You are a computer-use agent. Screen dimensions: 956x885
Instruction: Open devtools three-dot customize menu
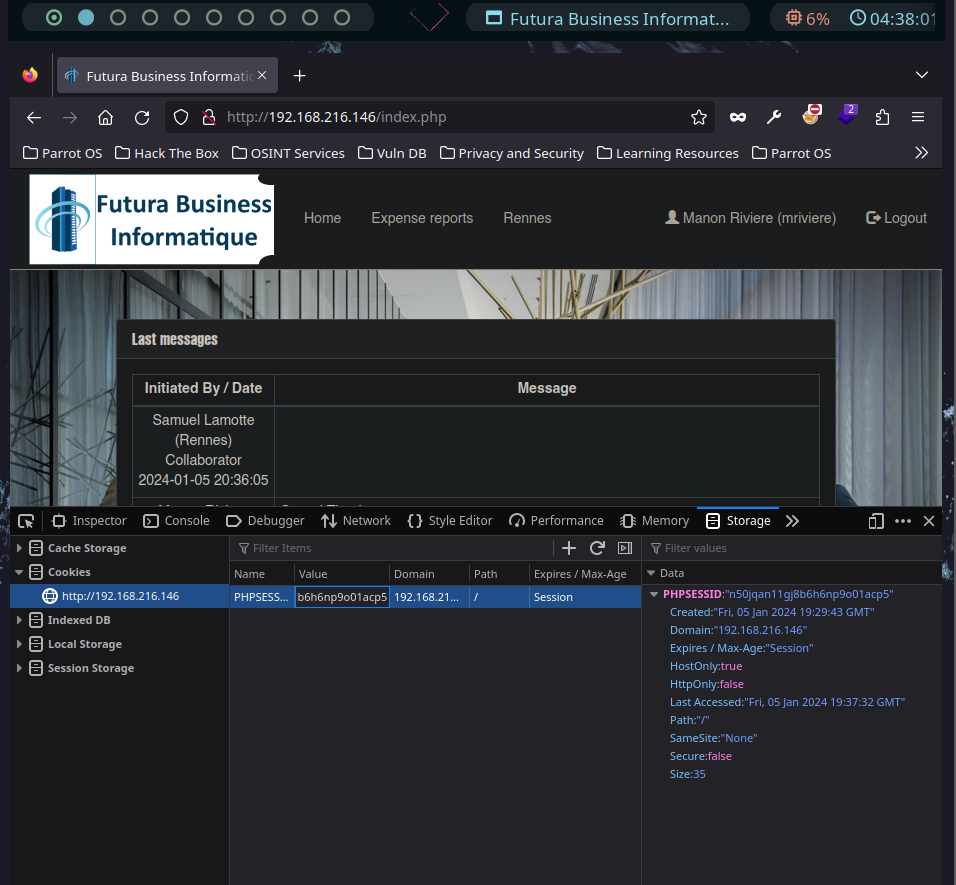click(903, 521)
